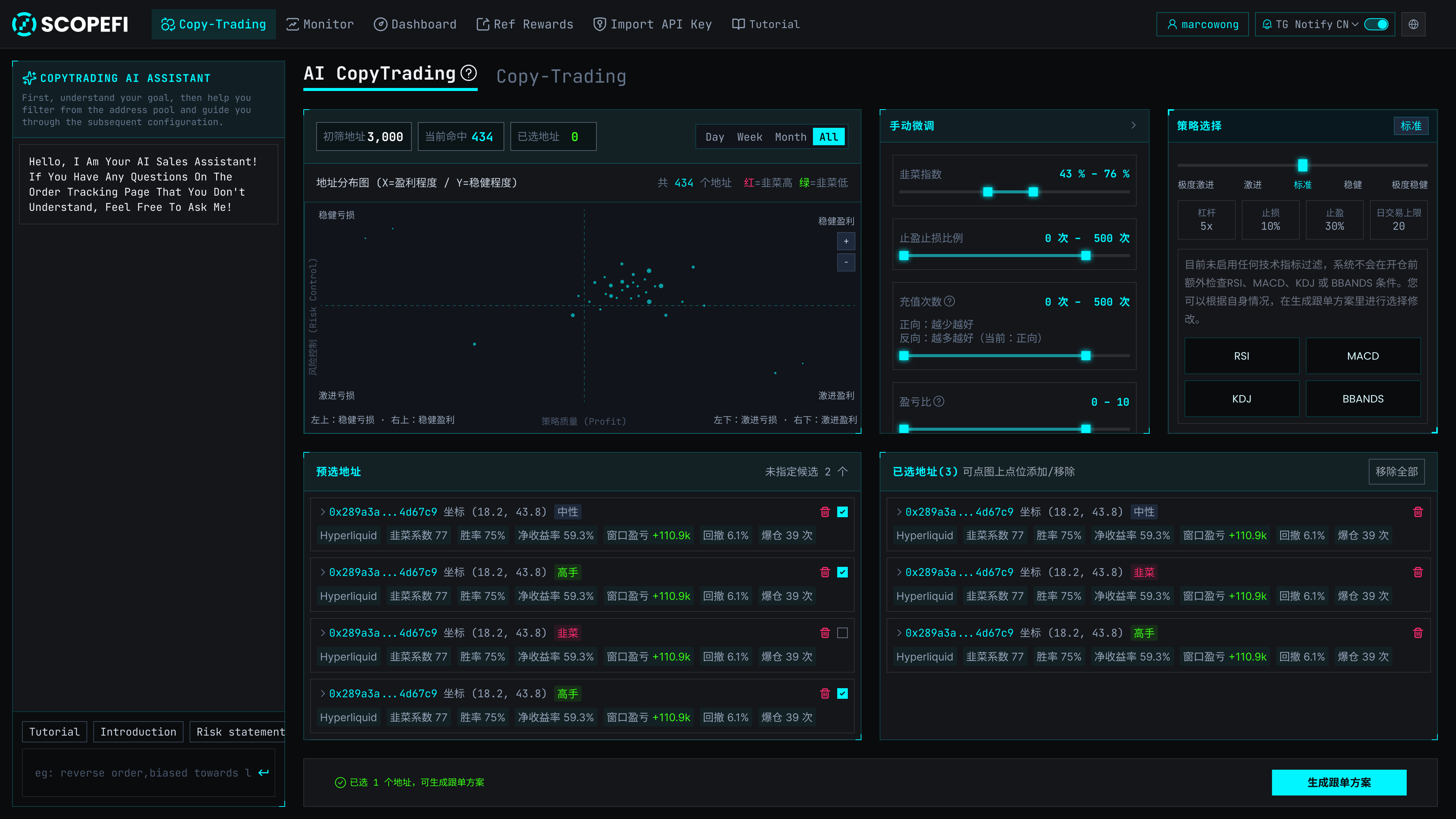The image size is (1456, 819).
Task: Open the marcowong account button
Action: (x=1202, y=24)
